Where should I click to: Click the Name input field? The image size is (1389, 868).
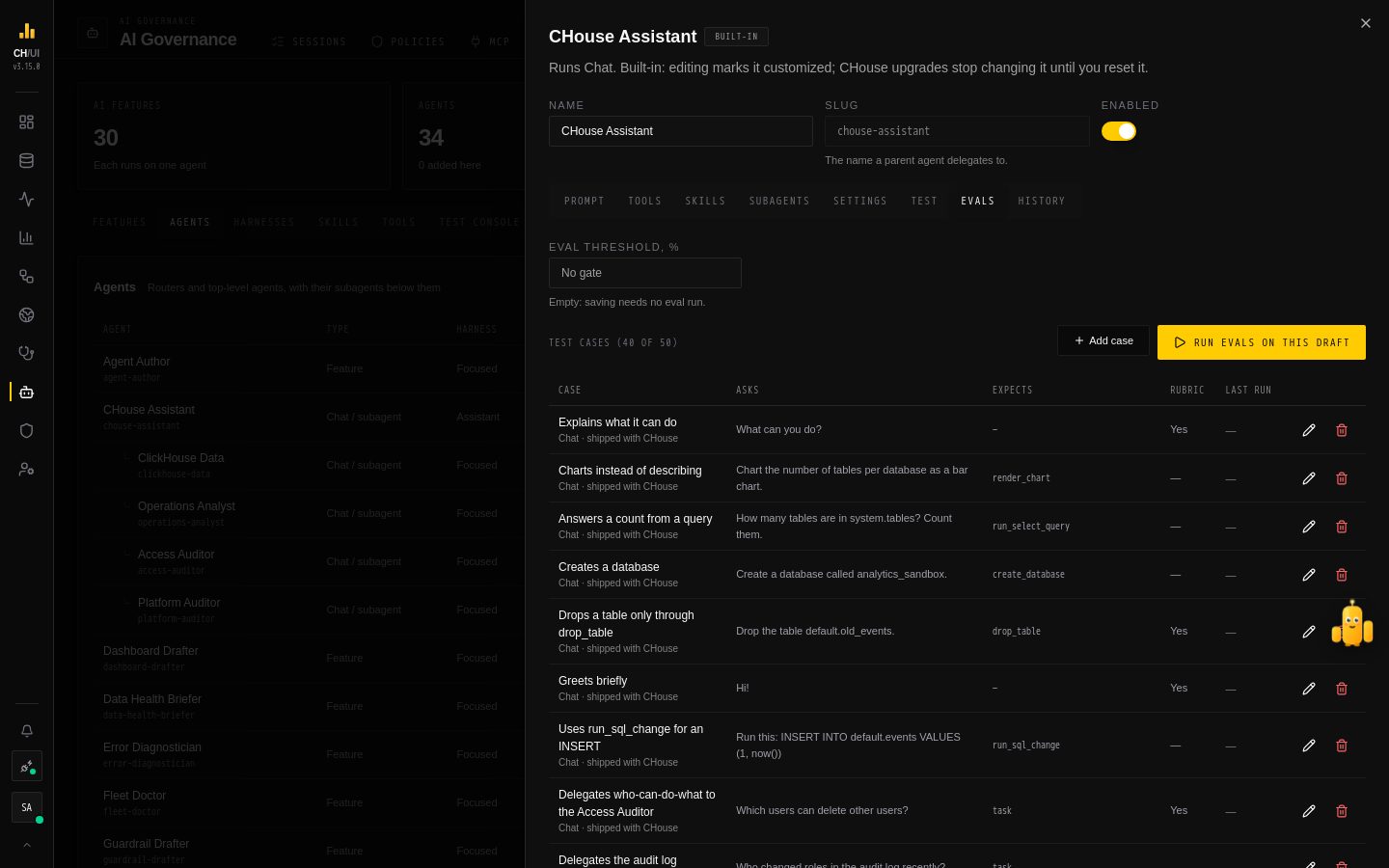click(x=681, y=131)
